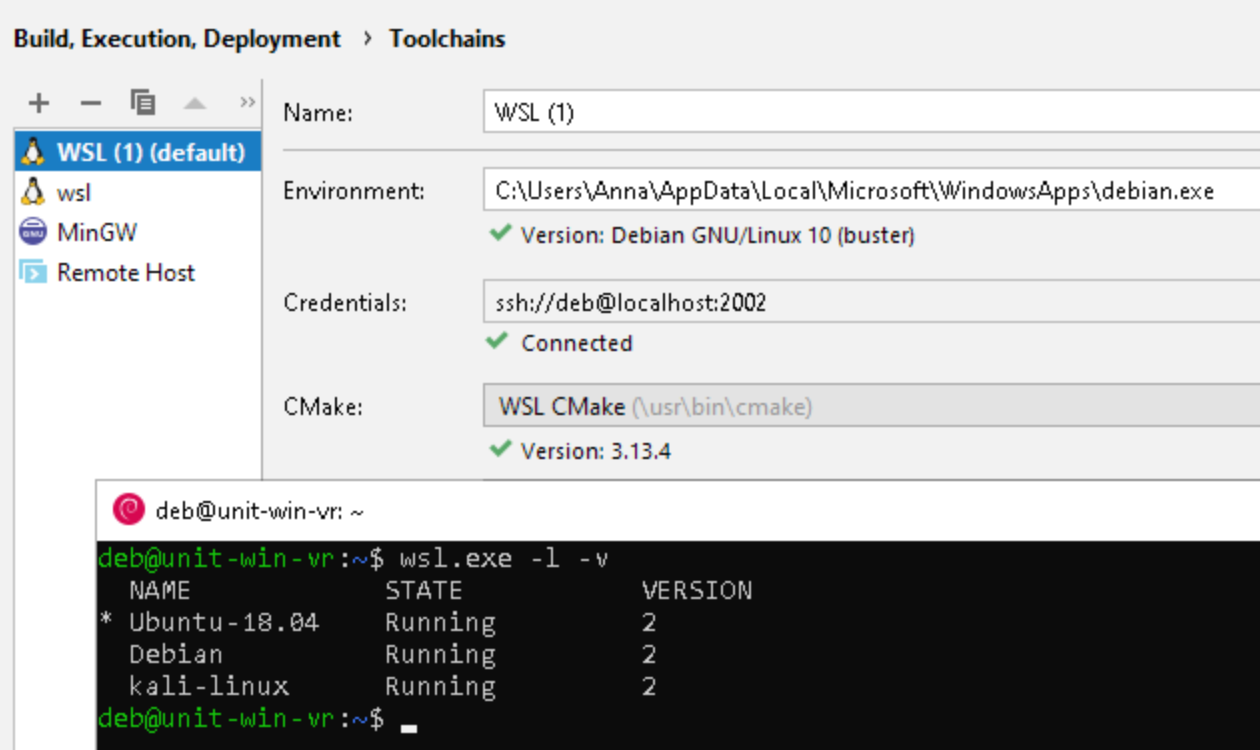Select the MinGW toolchain
Screen dimensions: 1260x750
(x=138, y=232)
